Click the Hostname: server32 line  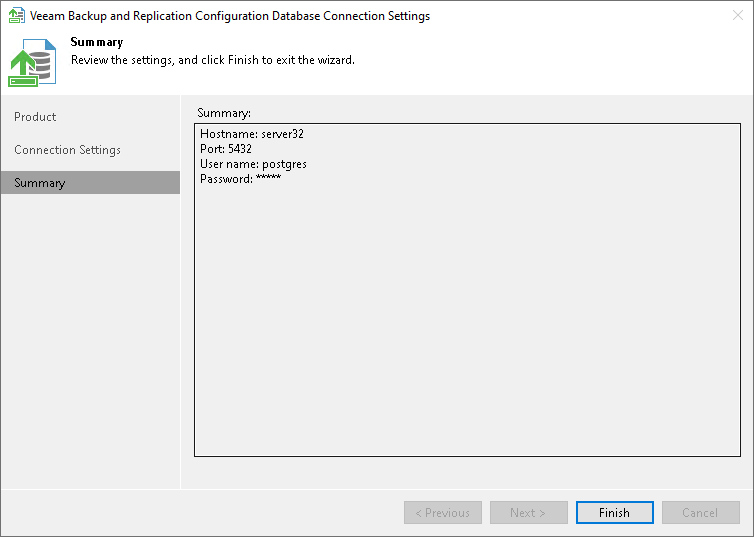click(x=252, y=134)
